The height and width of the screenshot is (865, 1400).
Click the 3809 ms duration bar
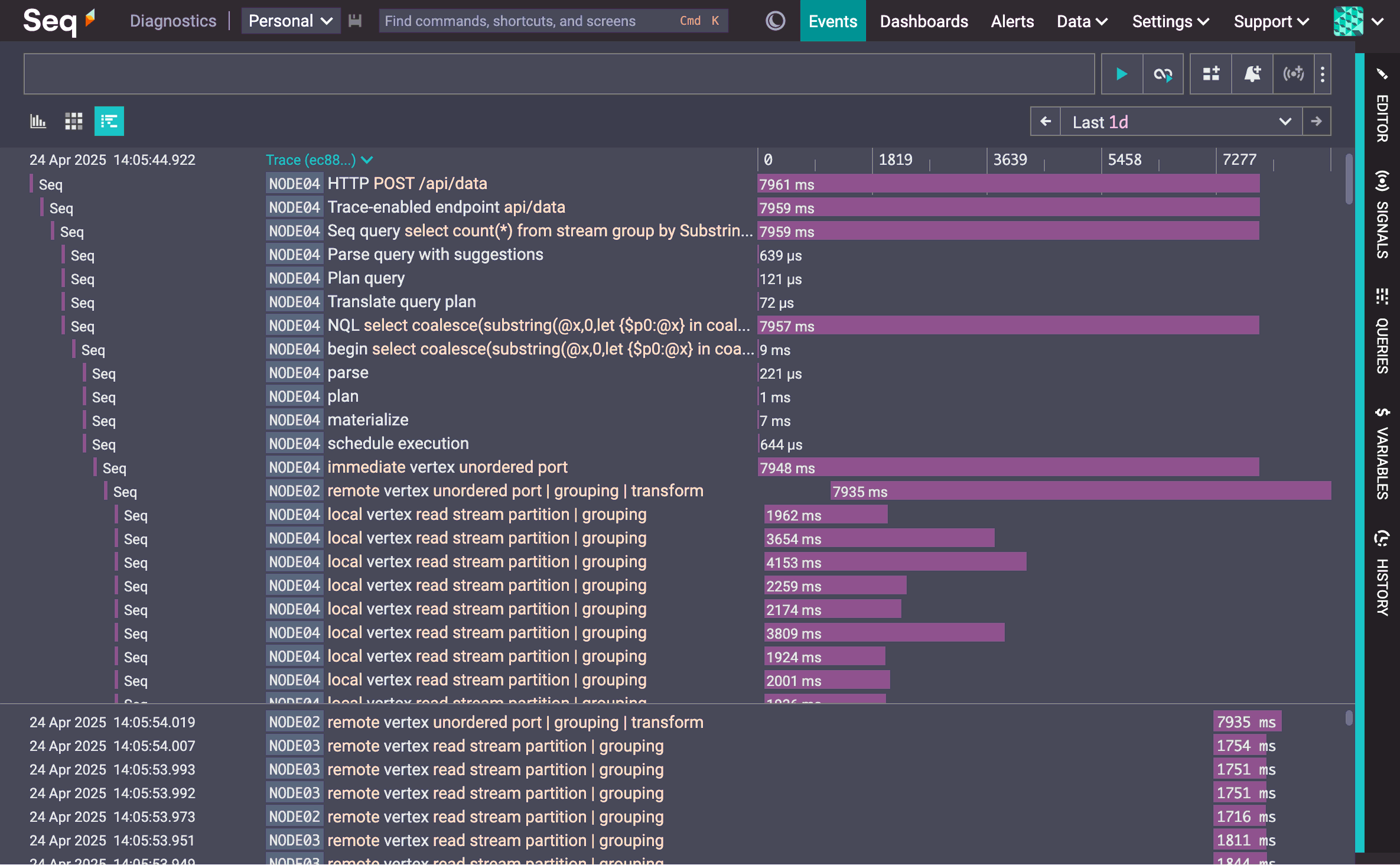click(884, 633)
